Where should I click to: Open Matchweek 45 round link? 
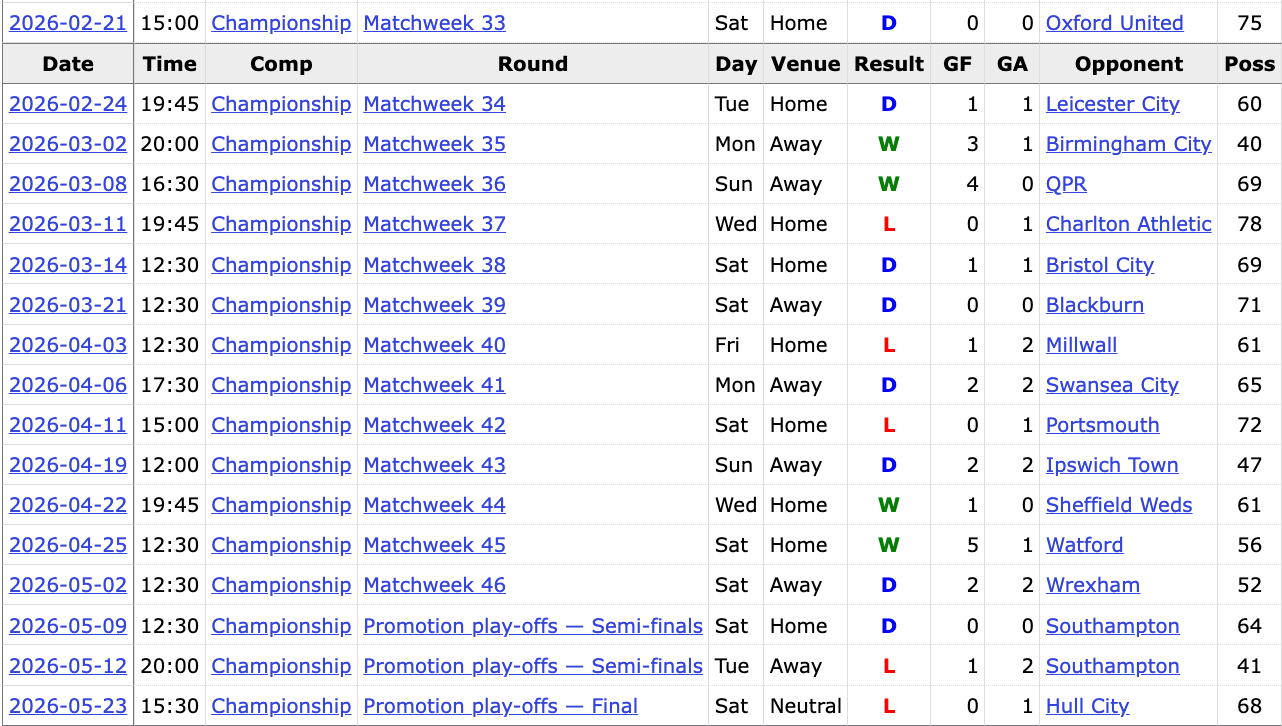click(434, 545)
